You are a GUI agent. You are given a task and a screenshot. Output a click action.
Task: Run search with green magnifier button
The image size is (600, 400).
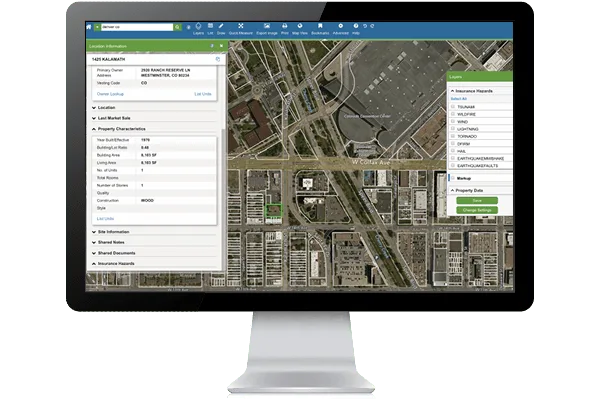(177, 27)
